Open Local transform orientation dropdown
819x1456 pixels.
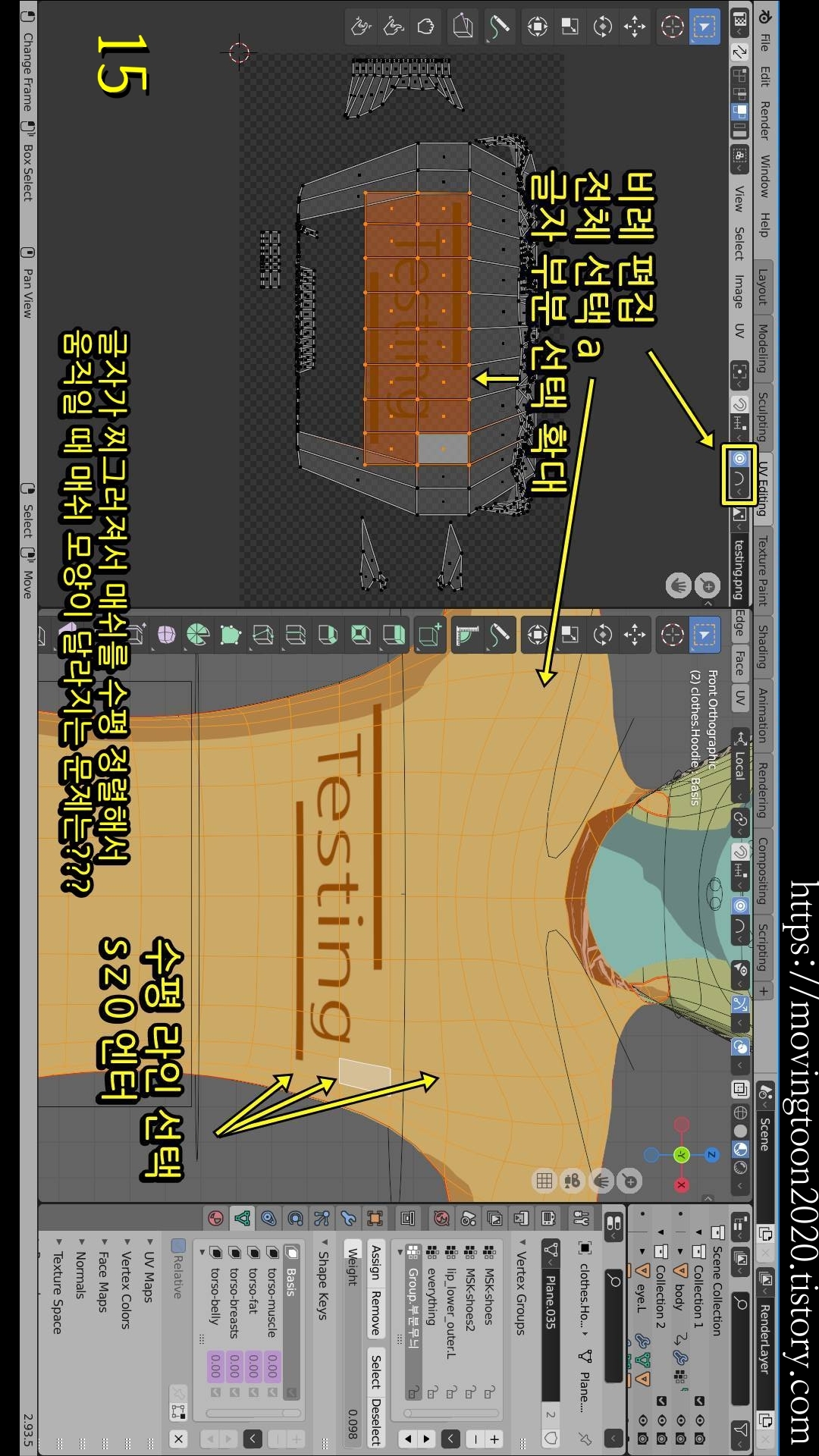point(740,766)
